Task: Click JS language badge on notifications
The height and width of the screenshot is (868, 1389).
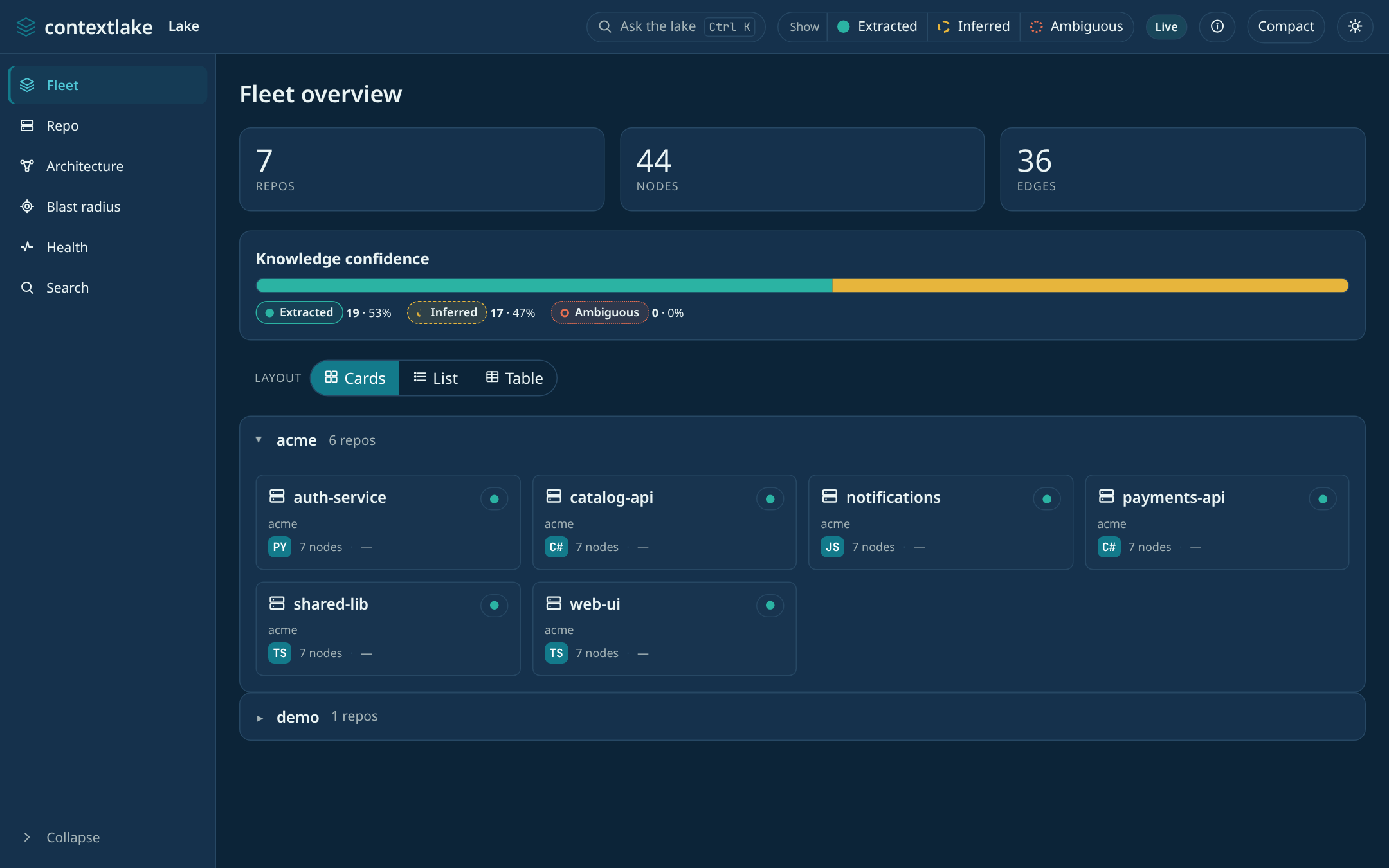Action: (832, 547)
